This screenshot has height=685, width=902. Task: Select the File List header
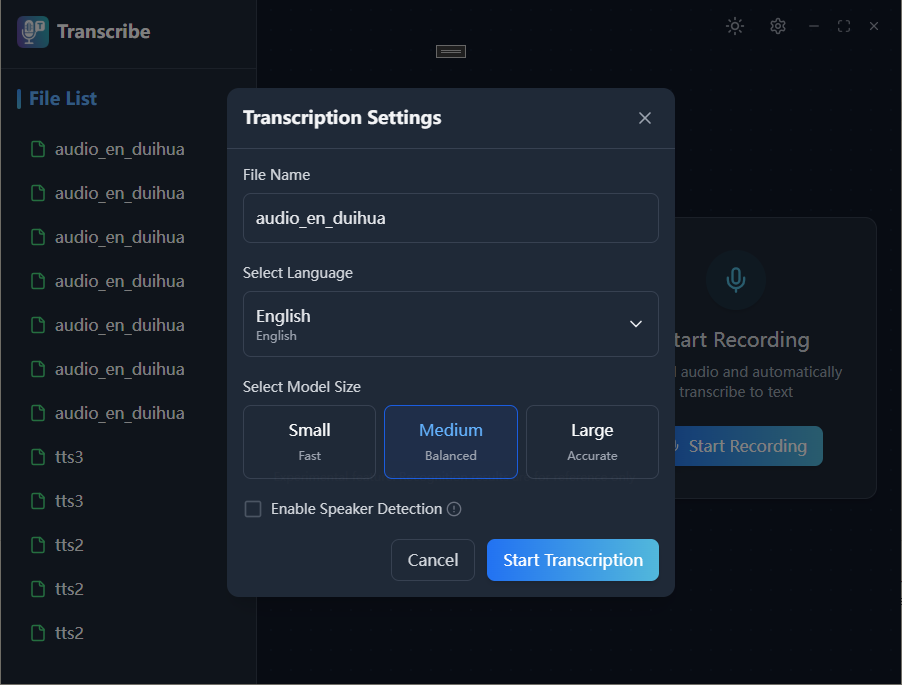tap(63, 98)
